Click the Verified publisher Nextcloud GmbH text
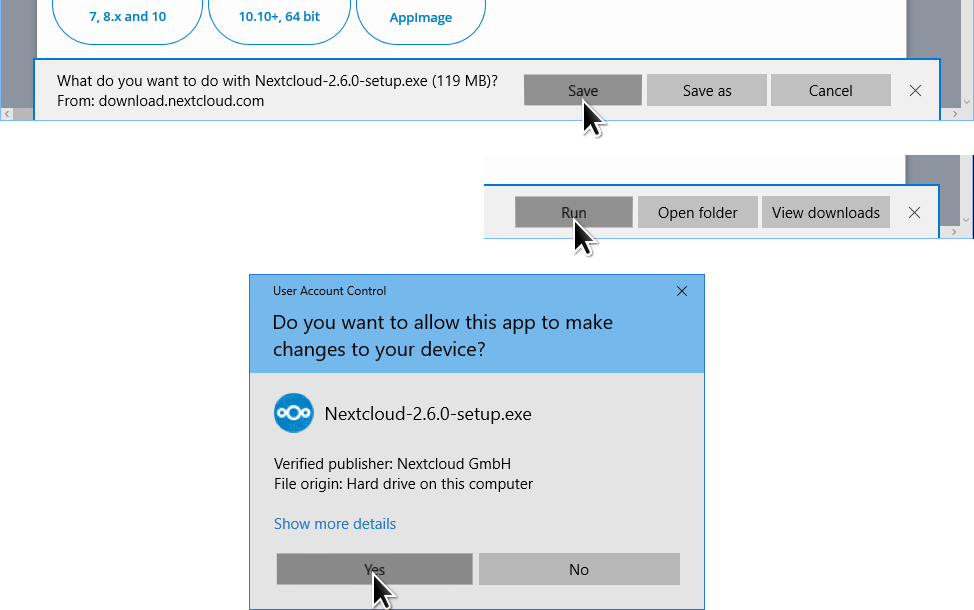This screenshot has height=610, width=974. (392, 464)
